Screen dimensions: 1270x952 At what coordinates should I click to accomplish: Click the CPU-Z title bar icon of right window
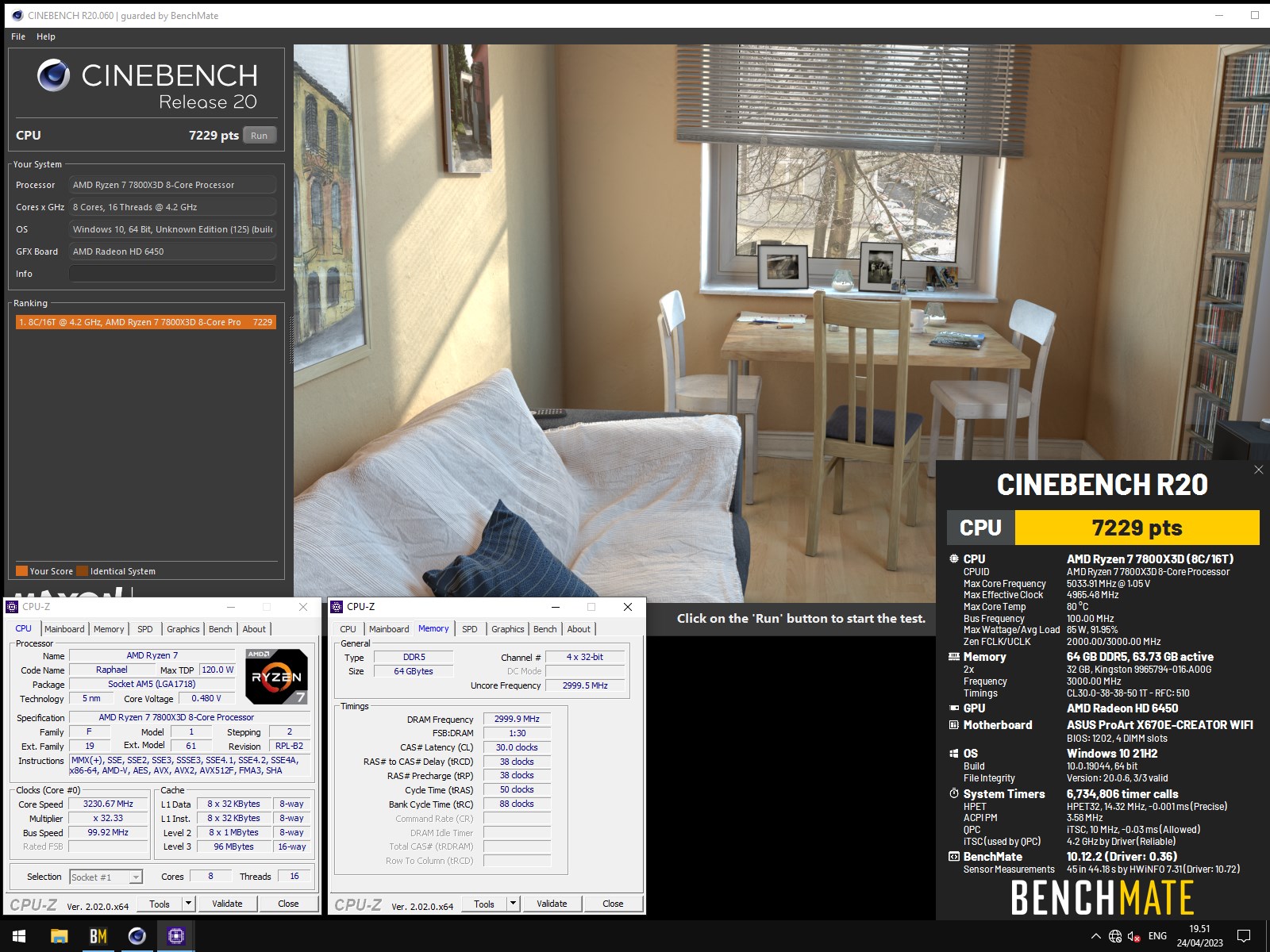click(x=337, y=607)
